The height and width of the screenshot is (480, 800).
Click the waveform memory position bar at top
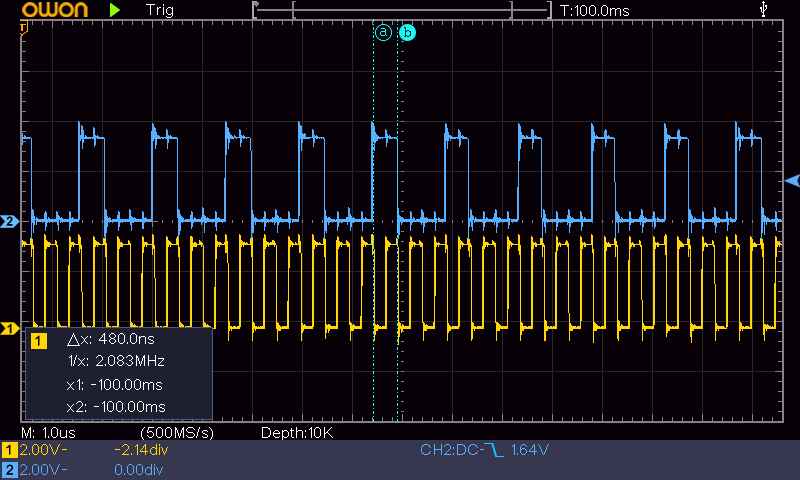(402, 10)
